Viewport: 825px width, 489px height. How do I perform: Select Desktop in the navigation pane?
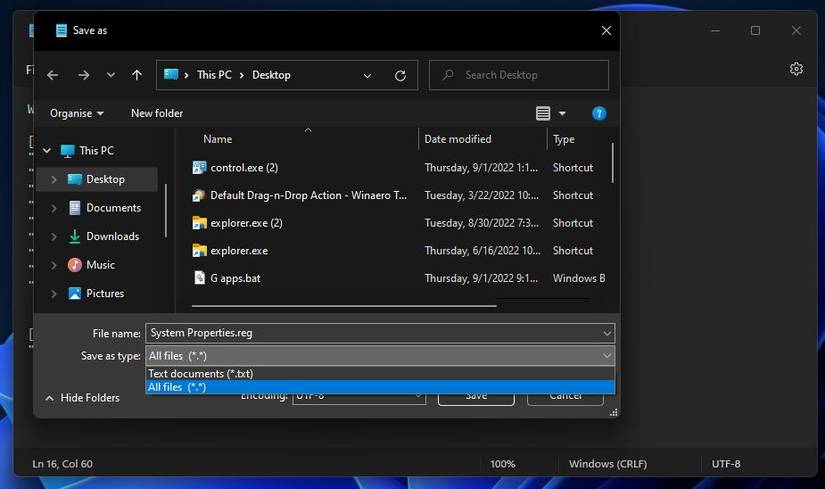coord(105,179)
